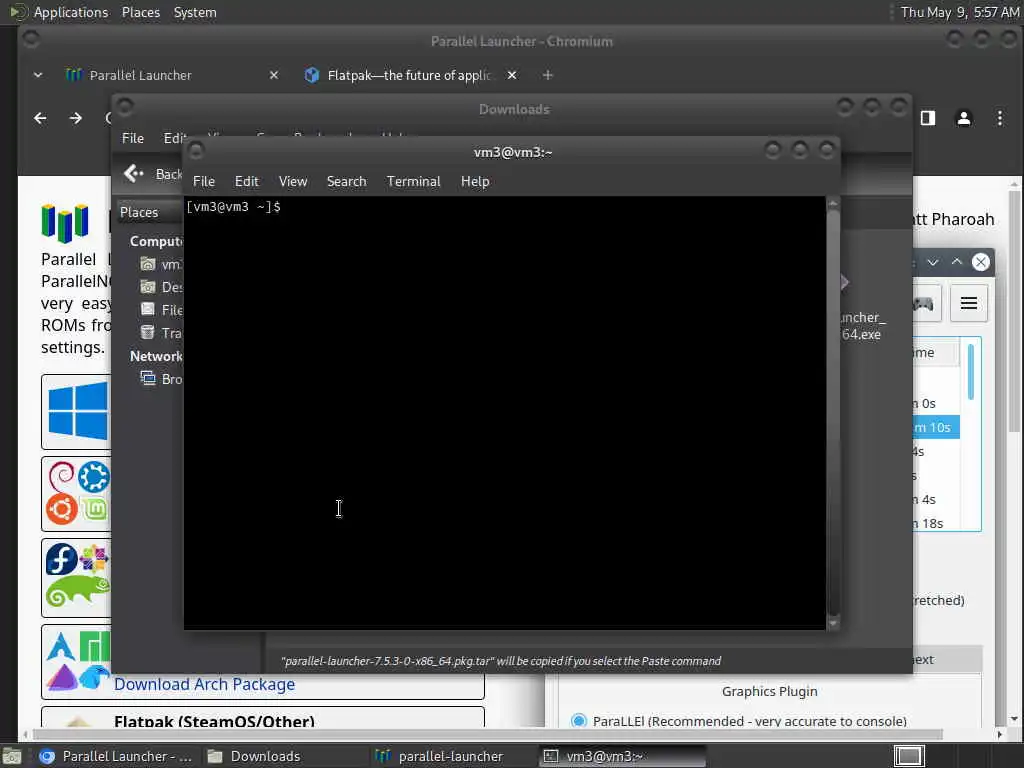Open the Places panel menu
The width and height of the screenshot is (1024, 768).
point(140,12)
